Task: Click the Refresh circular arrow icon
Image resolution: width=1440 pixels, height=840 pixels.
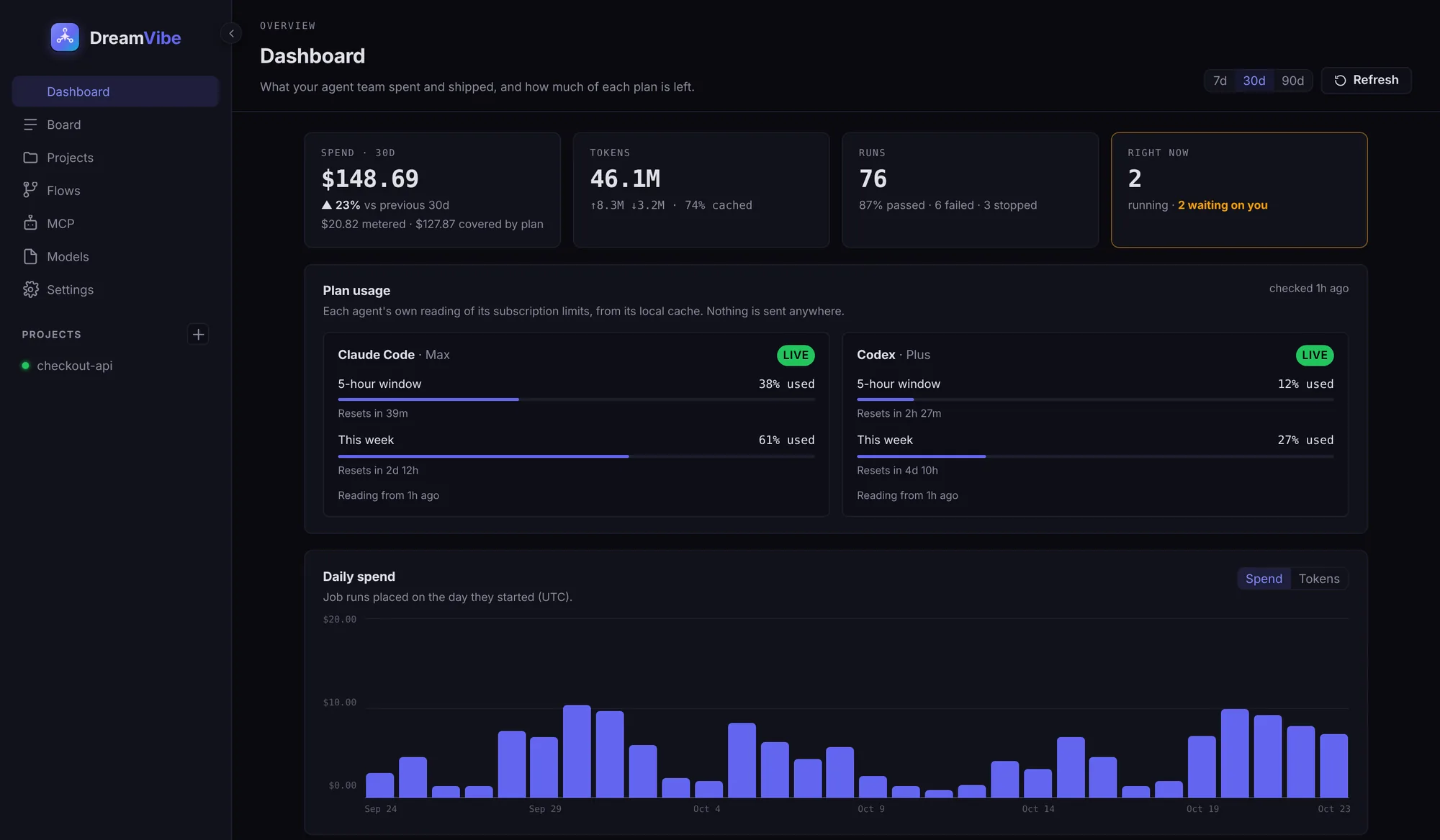Action: [x=1340, y=81]
